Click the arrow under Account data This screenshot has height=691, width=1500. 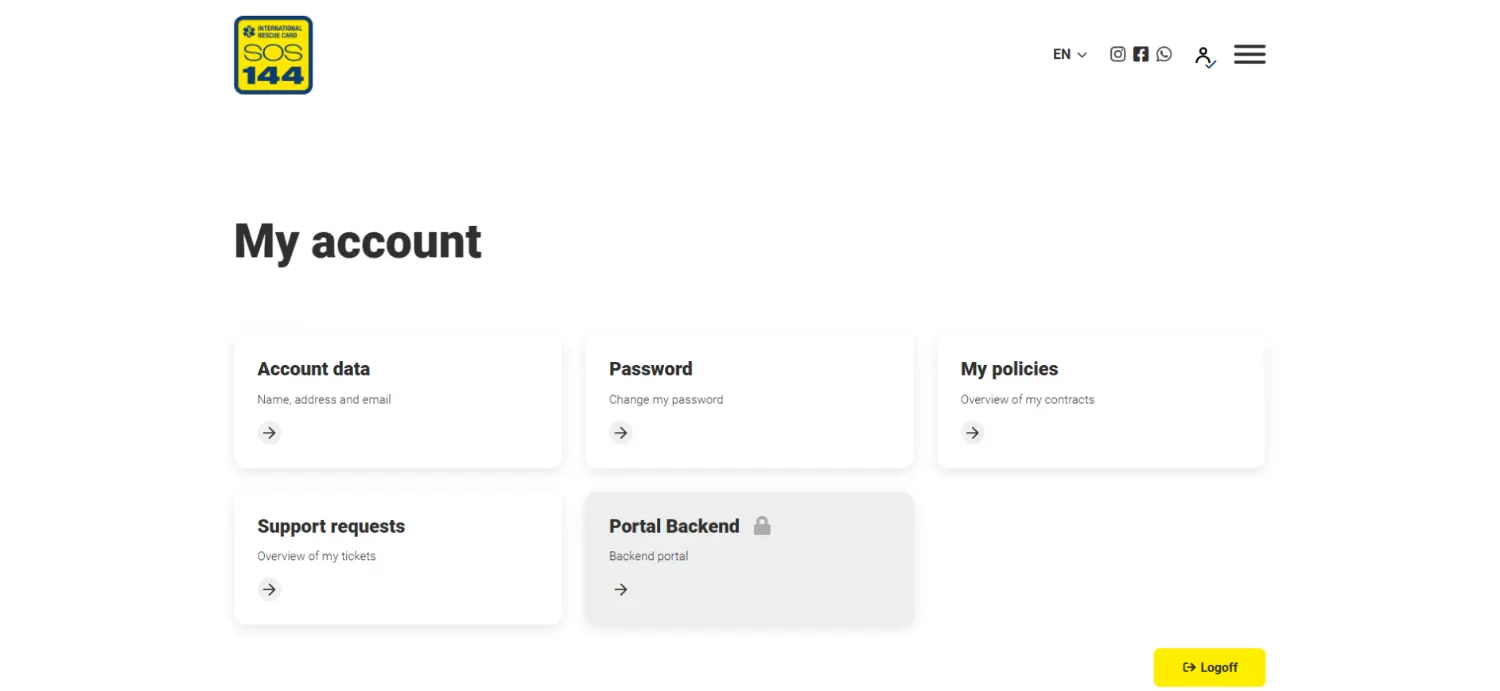pos(269,433)
